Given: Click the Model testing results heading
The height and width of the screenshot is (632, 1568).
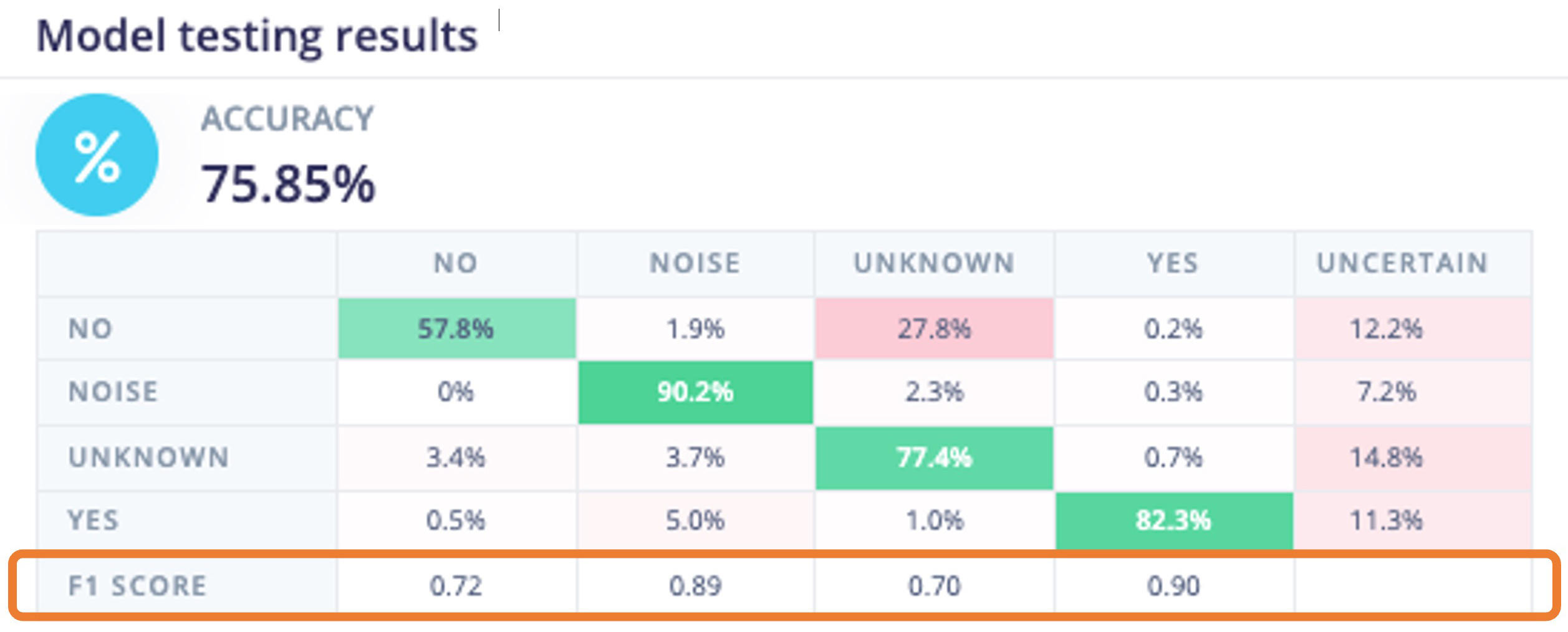Looking at the screenshot, I should pos(257,36).
